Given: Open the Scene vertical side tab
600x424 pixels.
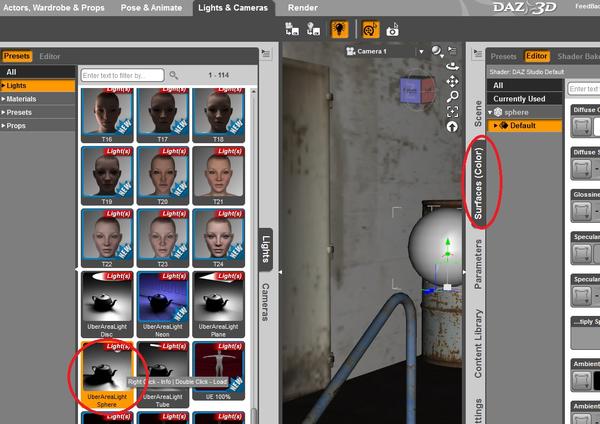Looking at the screenshot, I should coord(478,113).
